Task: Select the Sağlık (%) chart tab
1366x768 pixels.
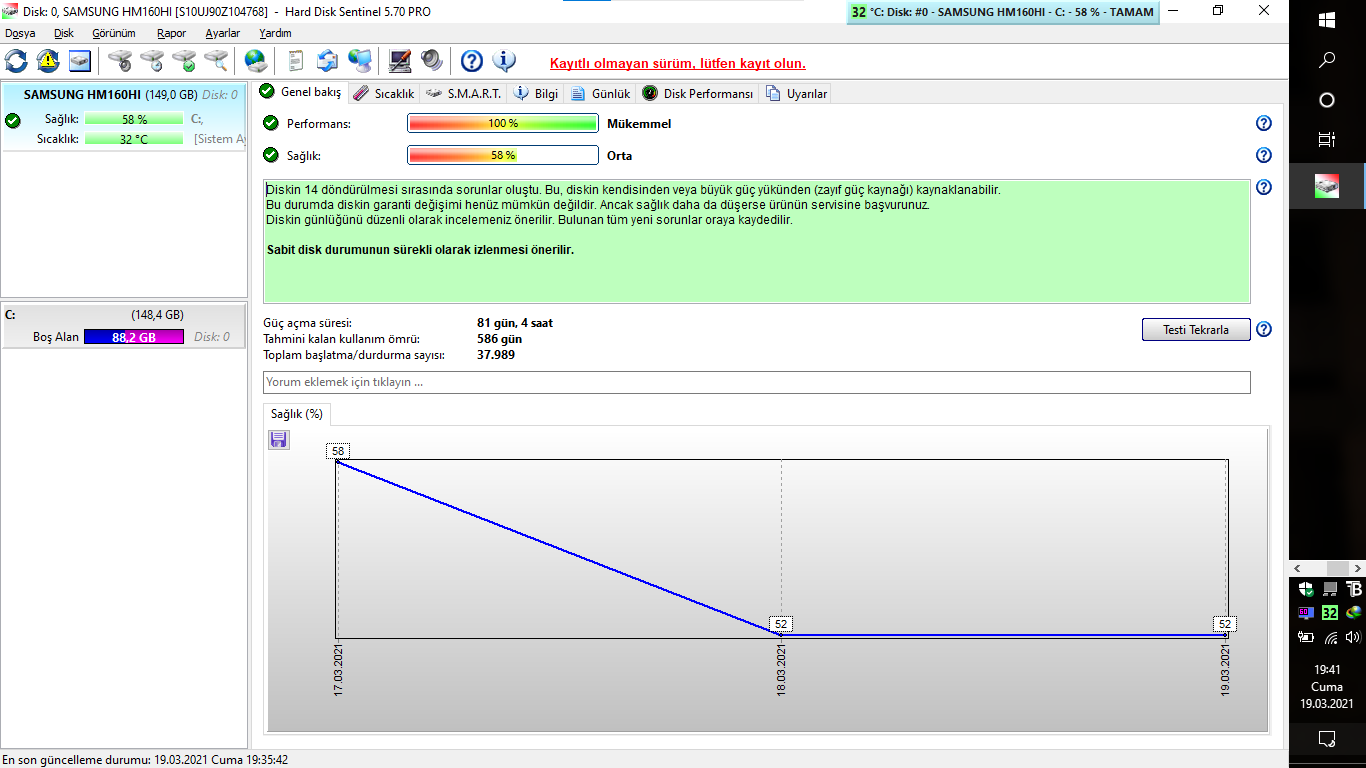Action: [297, 414]
